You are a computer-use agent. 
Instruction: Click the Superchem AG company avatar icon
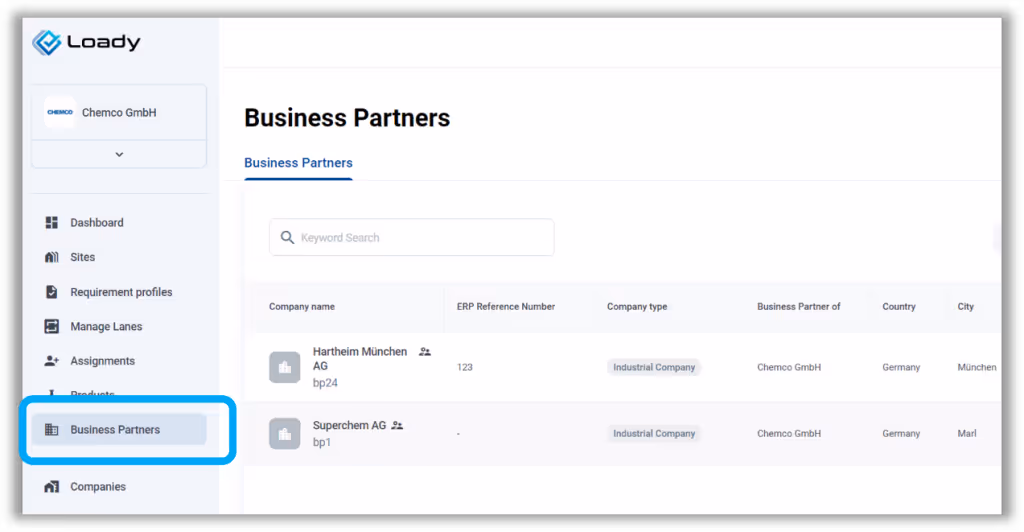[285, 434]
